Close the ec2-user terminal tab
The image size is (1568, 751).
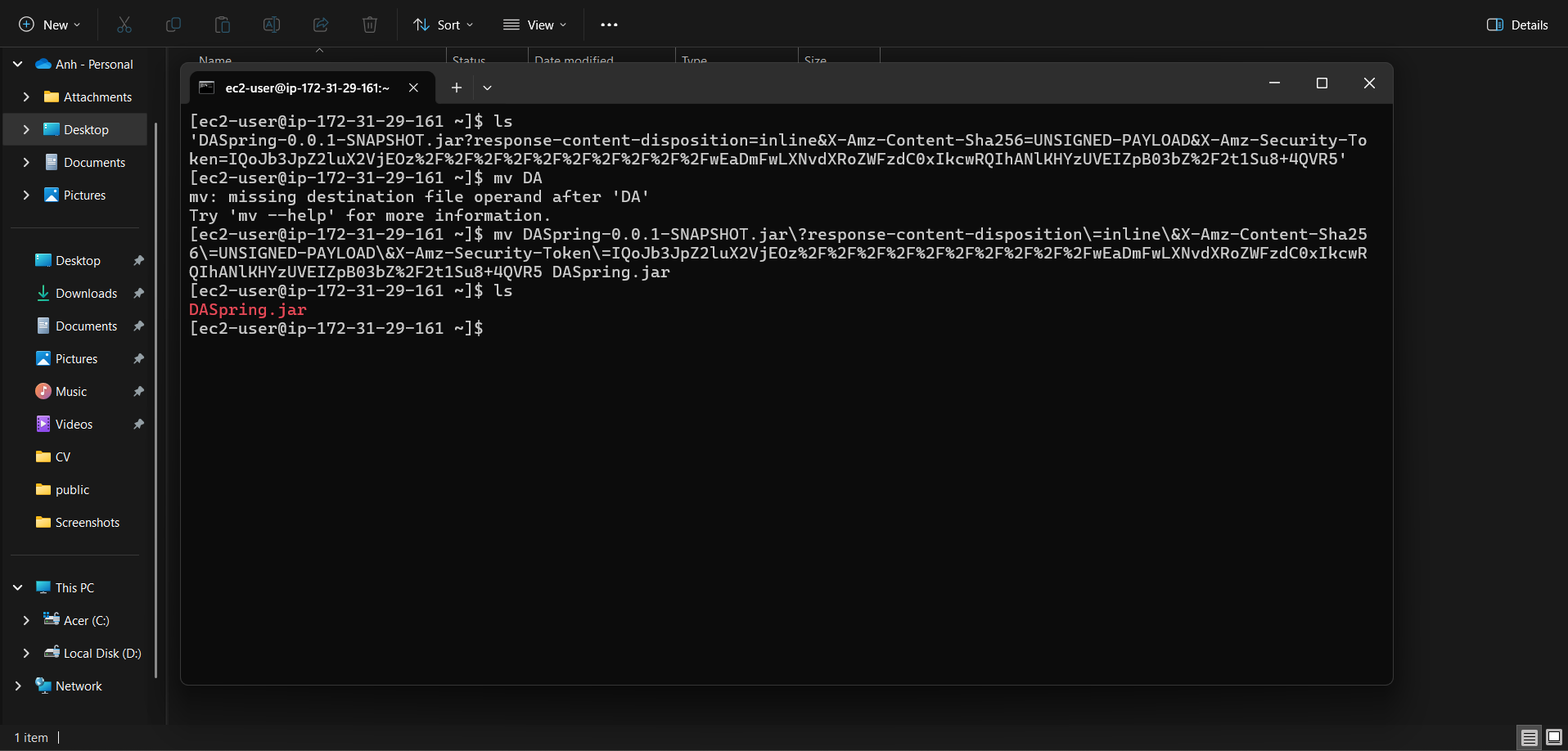[x=414, y=88]
